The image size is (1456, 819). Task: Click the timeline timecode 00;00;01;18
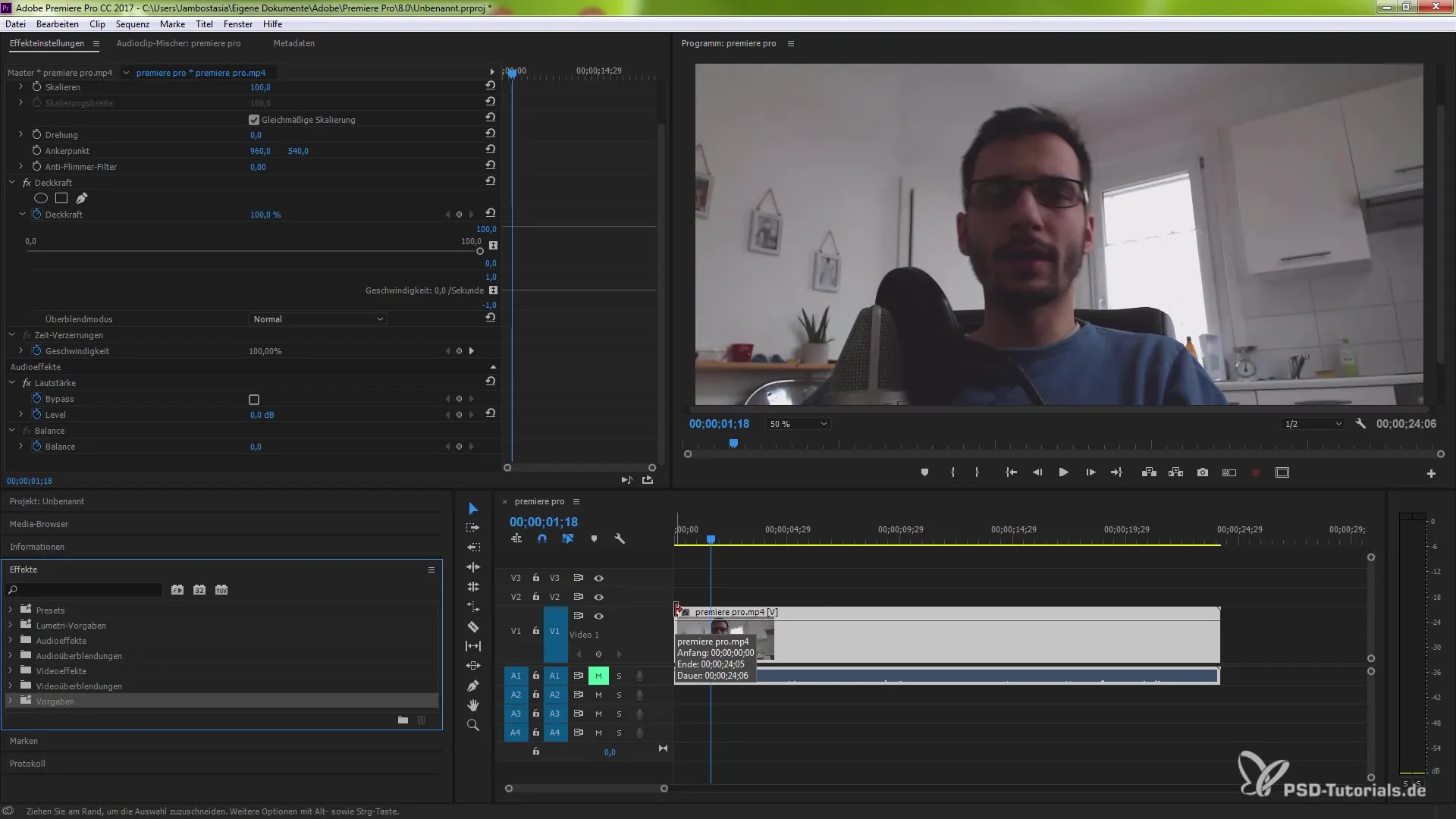[x=544, y=522]
